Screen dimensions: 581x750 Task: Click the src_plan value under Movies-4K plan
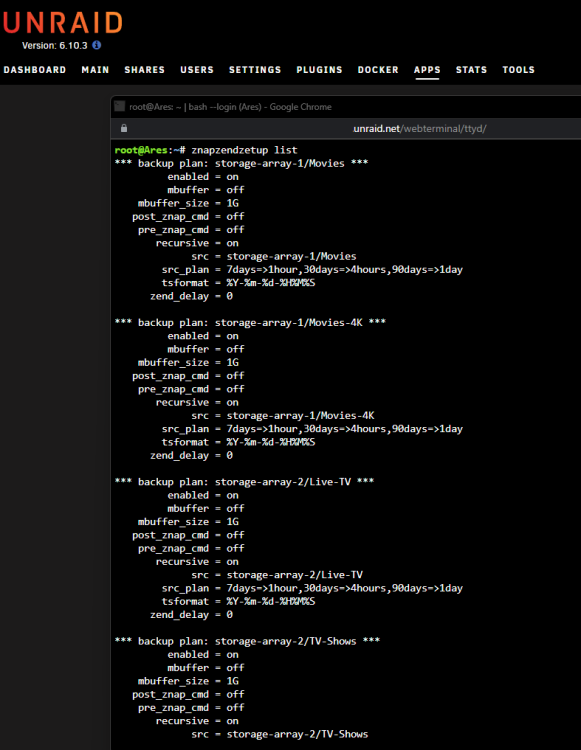tap(344, 429)
